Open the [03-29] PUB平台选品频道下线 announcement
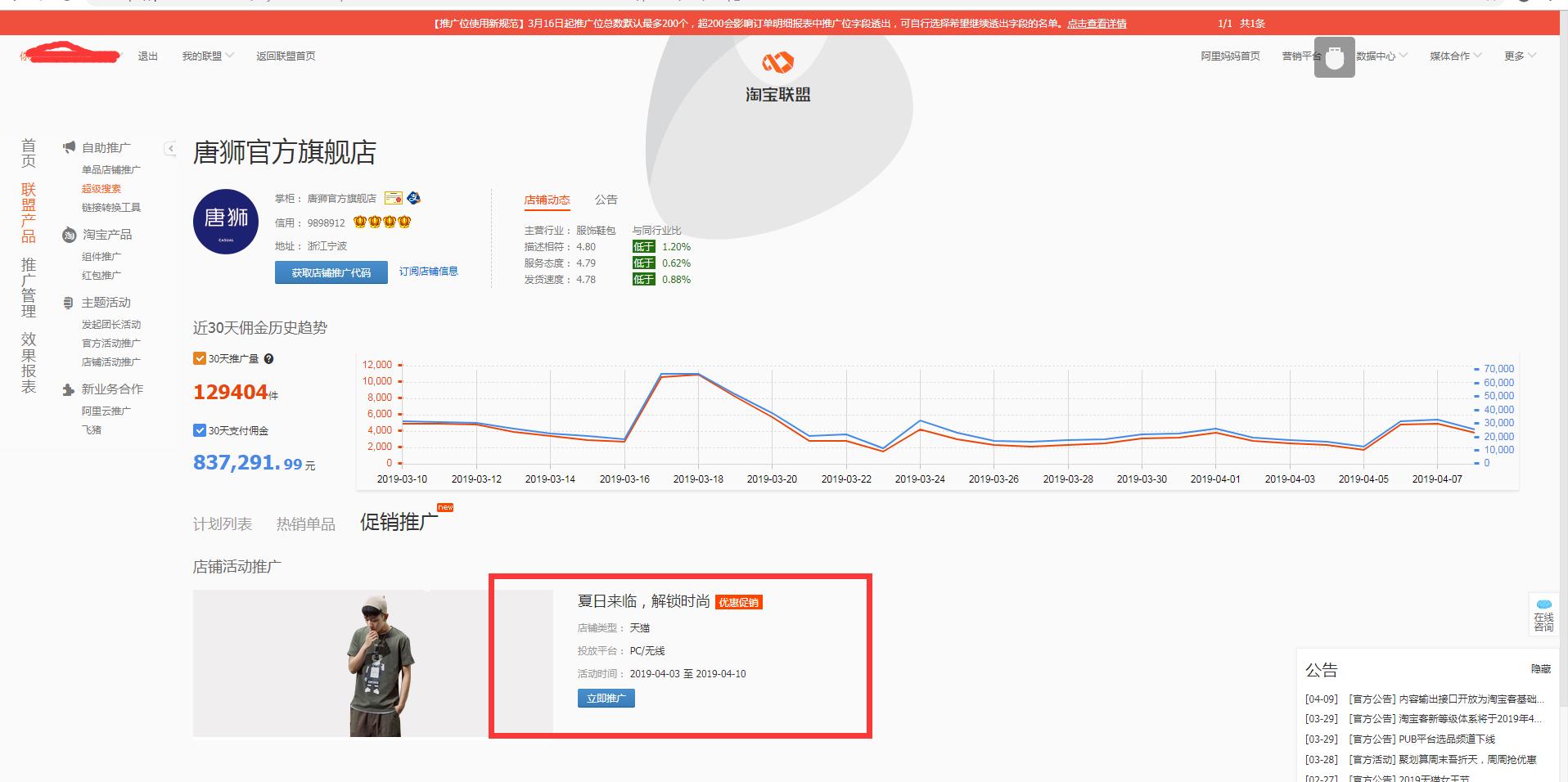The width and height of the screenshot is (1568, 782). (x=1400, y=739)
